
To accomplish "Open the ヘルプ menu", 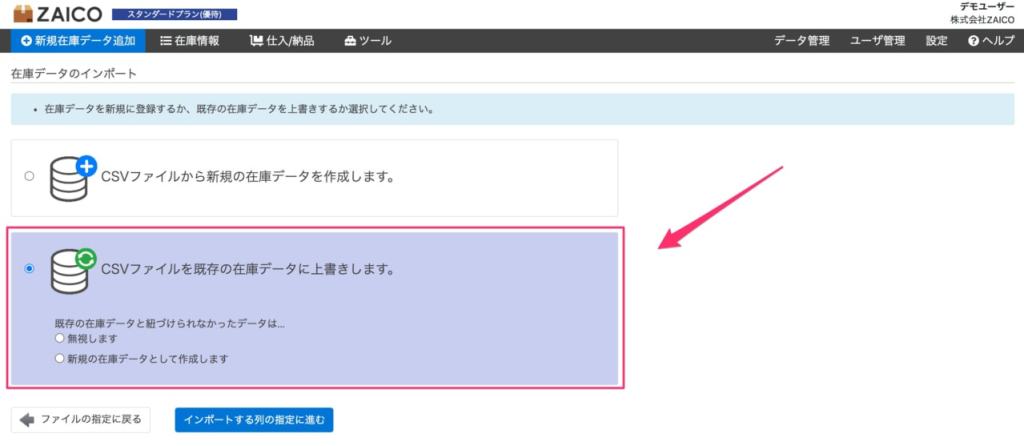I will [x=991, y=40].
